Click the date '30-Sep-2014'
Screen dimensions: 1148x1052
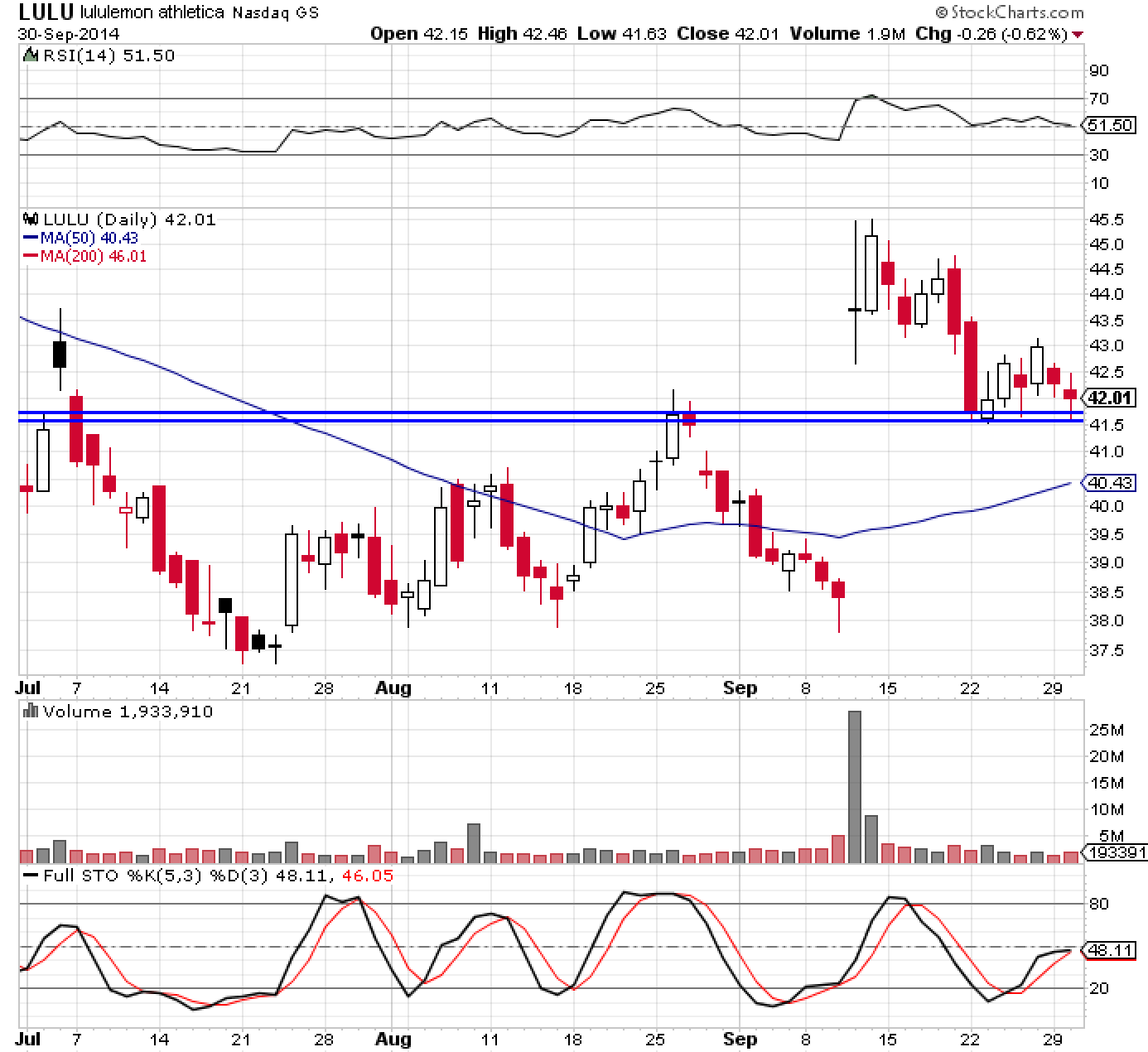pos(69,34)
